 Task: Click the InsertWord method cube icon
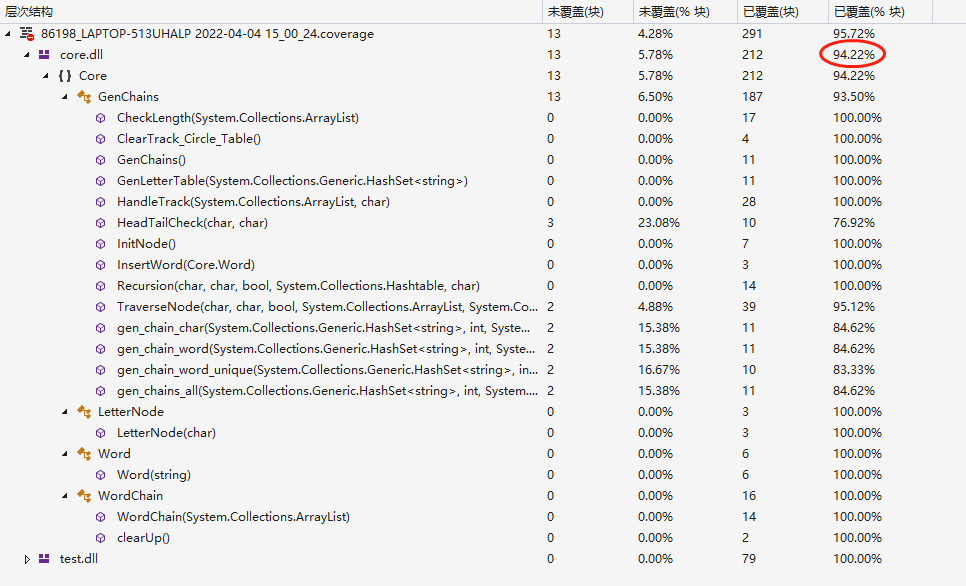coord(100,264)
